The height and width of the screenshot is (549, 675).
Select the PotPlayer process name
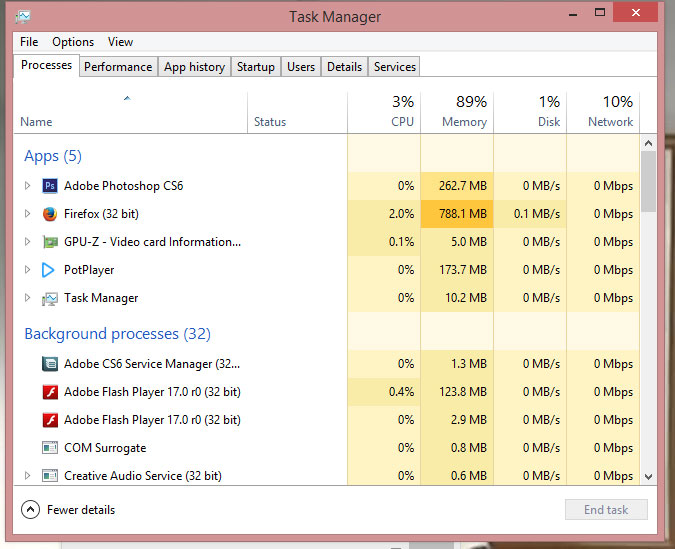pyautogui.click(x=89, y=270)
